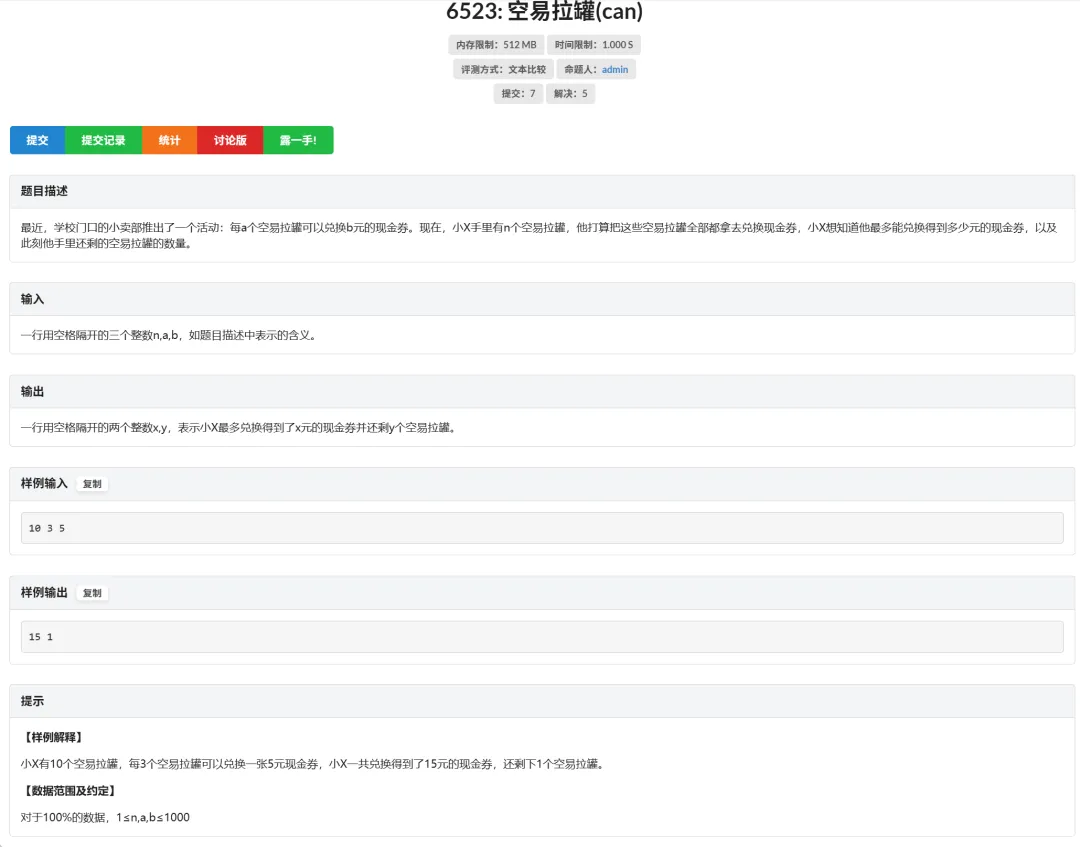Open the admin profile link
The image size is (1080, 847).
pos(614,69)
